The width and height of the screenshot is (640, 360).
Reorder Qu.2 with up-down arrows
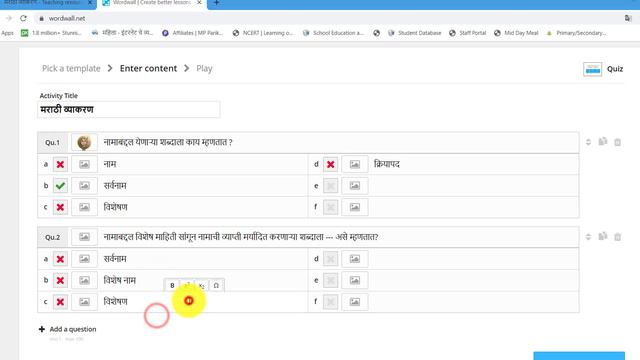click(x=588, y=237)
